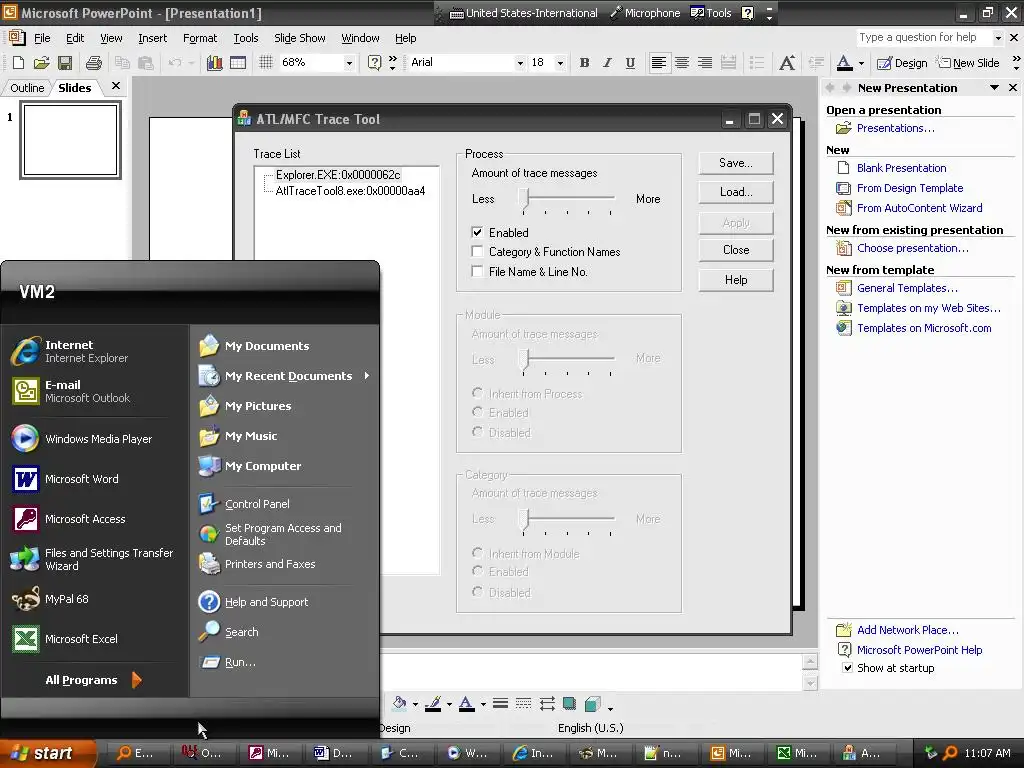Click the Shadow Style icon in drawing toolbar
The height and width of the screenshot is (768, 1024).
pyautogui.click(x=569, y=704)
